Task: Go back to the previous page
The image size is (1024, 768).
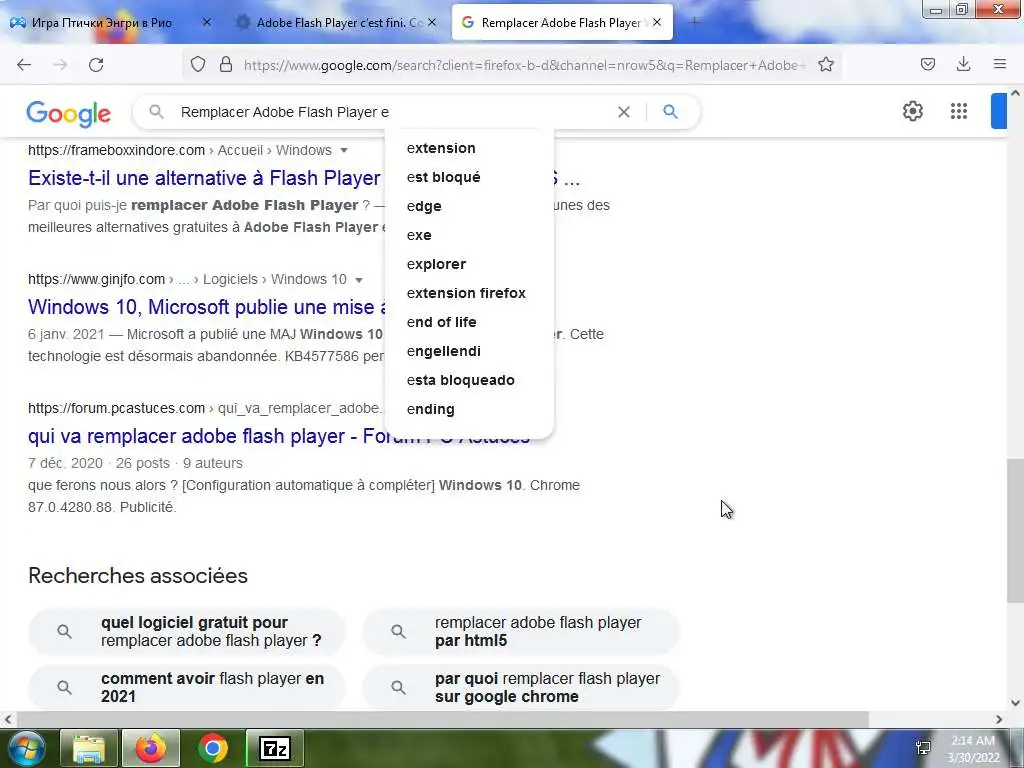Action: pos(24,65)
